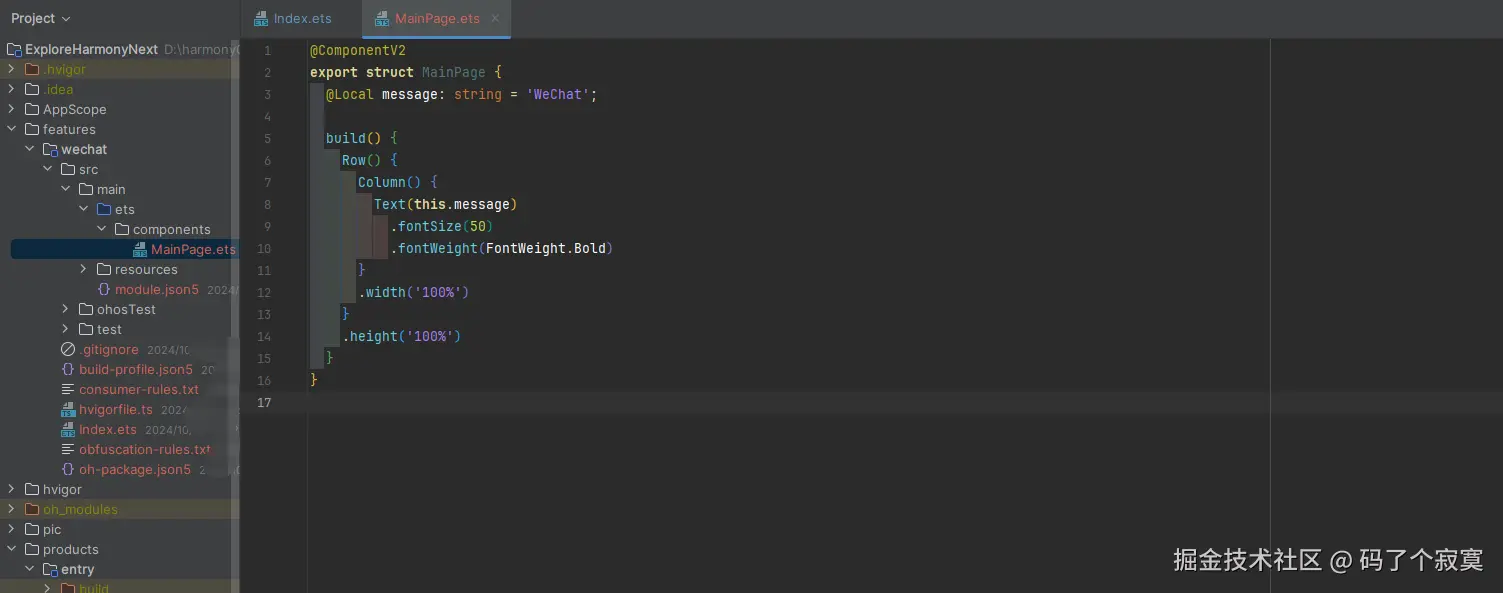This screenshot has height=593, width=1503.
Task: Click the ets folder icon
Action: (104, 209)
